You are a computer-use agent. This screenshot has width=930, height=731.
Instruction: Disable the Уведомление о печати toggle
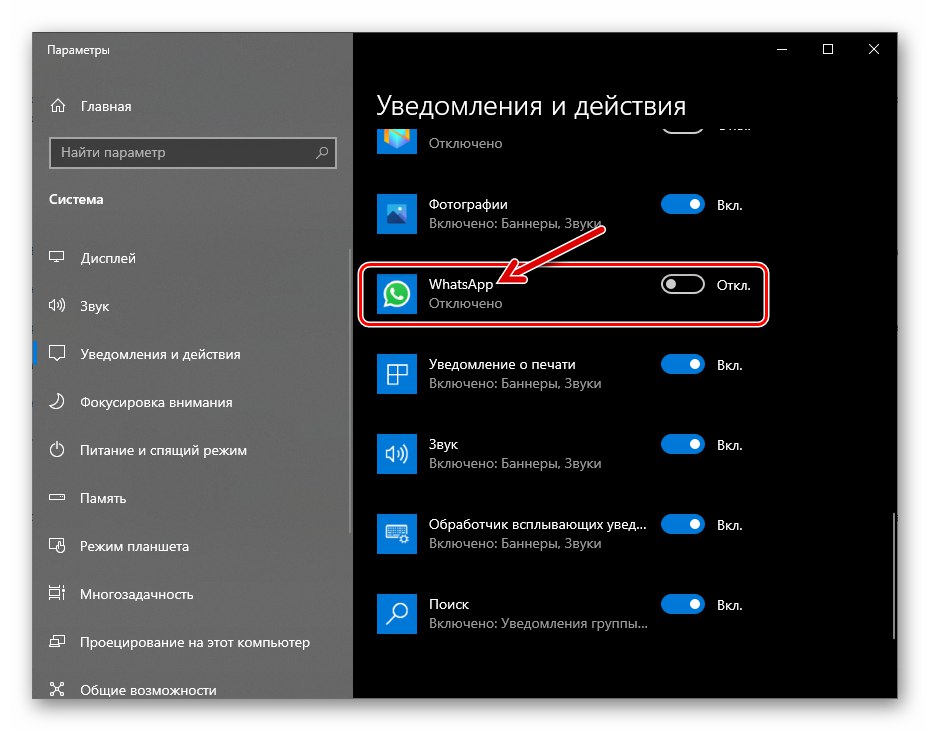pyautogui.click(x=683, y=364)
